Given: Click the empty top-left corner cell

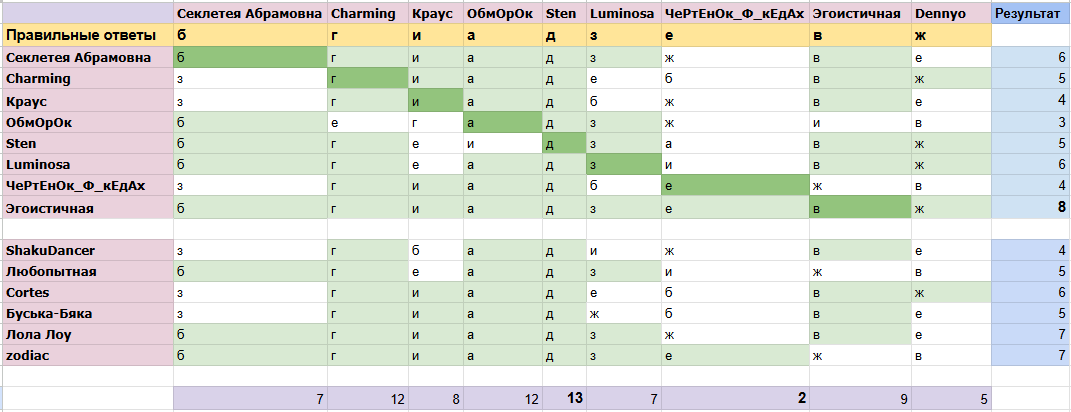Looking at the screenshot, I should [x=86, y=14].
